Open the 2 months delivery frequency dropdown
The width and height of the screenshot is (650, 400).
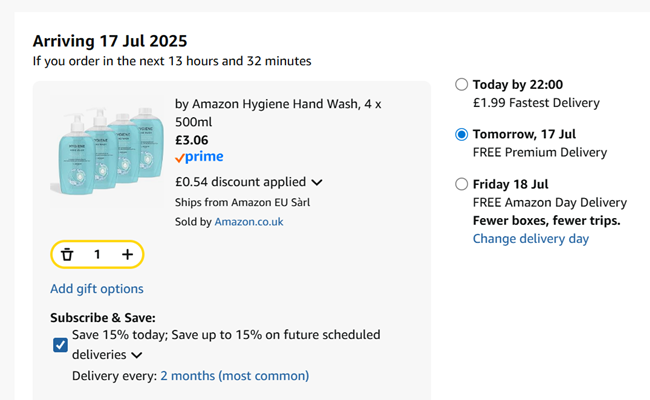pyautogui.click(x=234, y=376)
